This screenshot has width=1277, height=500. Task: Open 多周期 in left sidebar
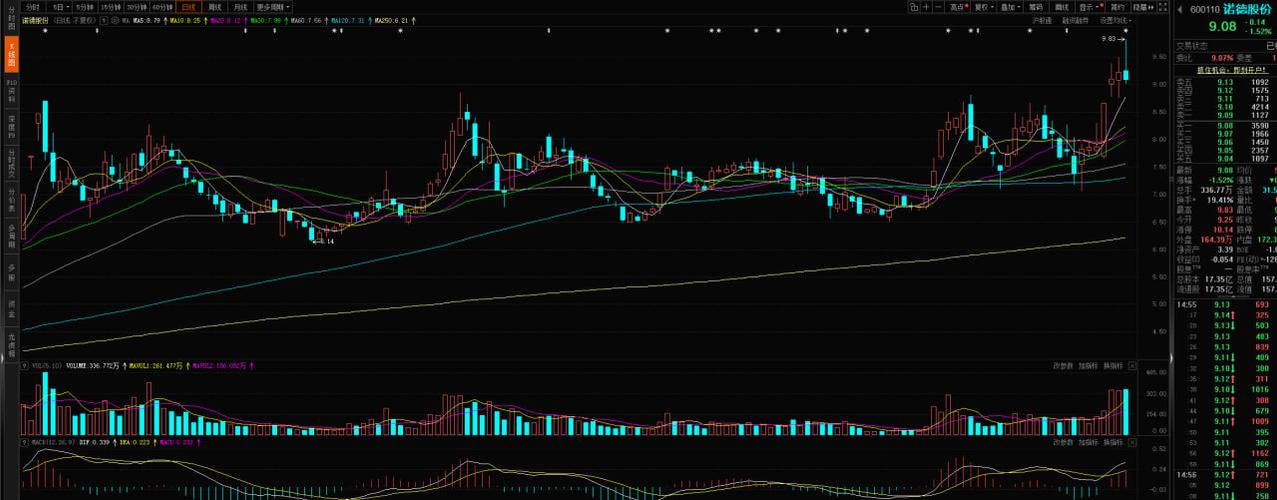coord(11,235)
